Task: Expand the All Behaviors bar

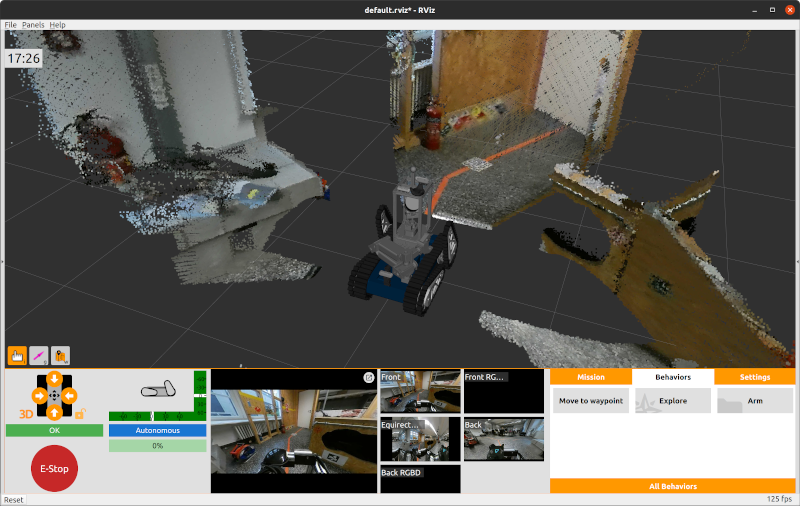Action: click(672, 486)
